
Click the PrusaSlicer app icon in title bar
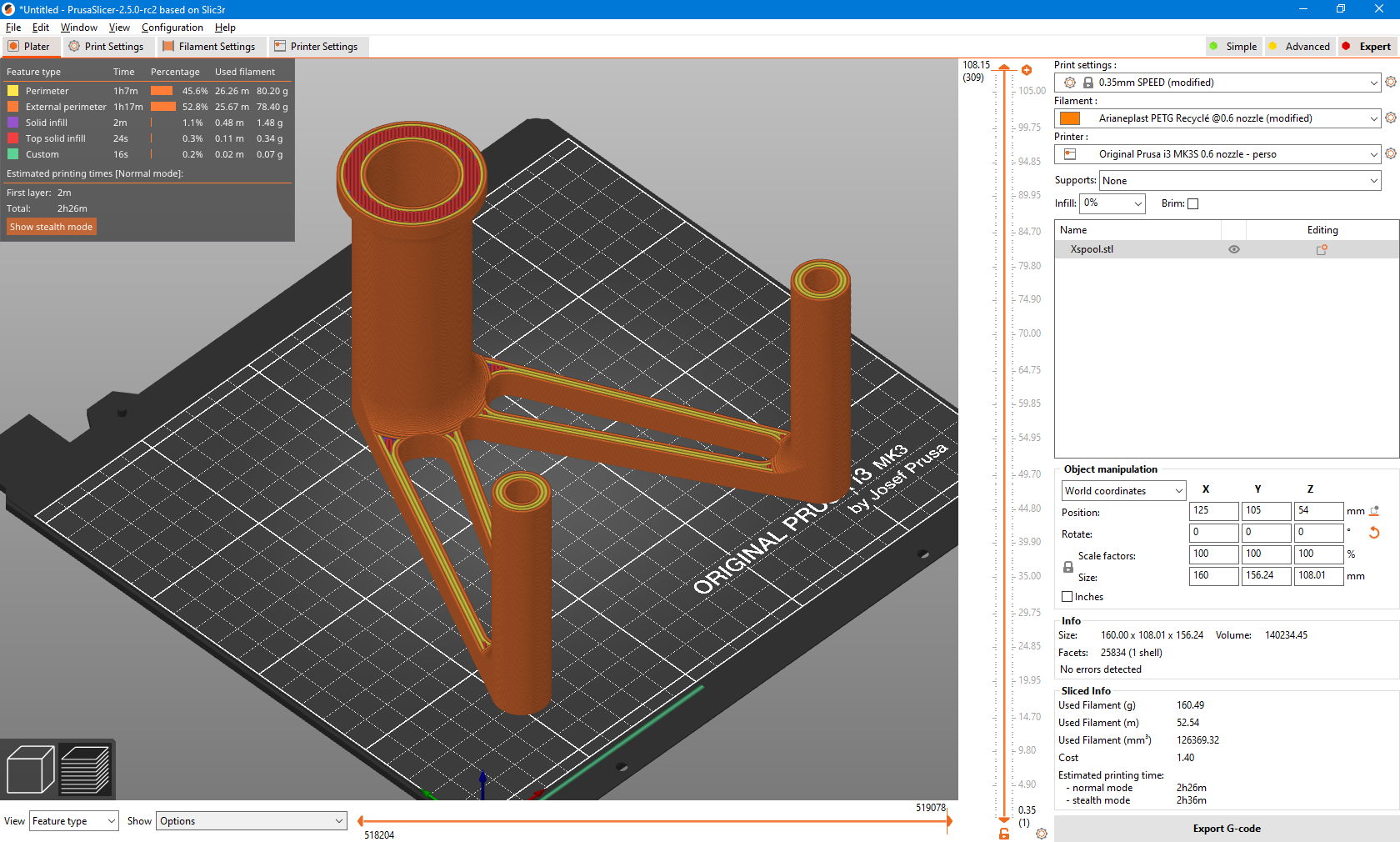(8, 9)
